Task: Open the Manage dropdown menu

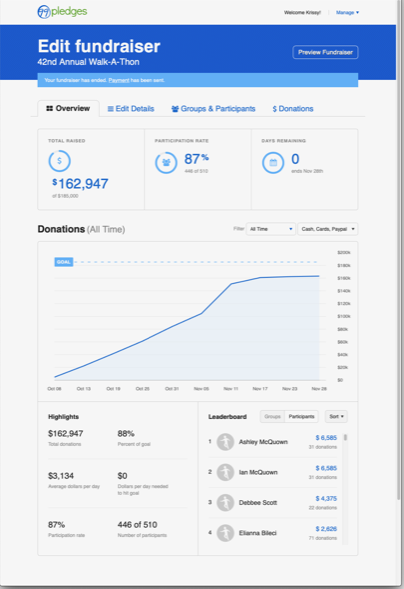Action: tap(347, 12)
